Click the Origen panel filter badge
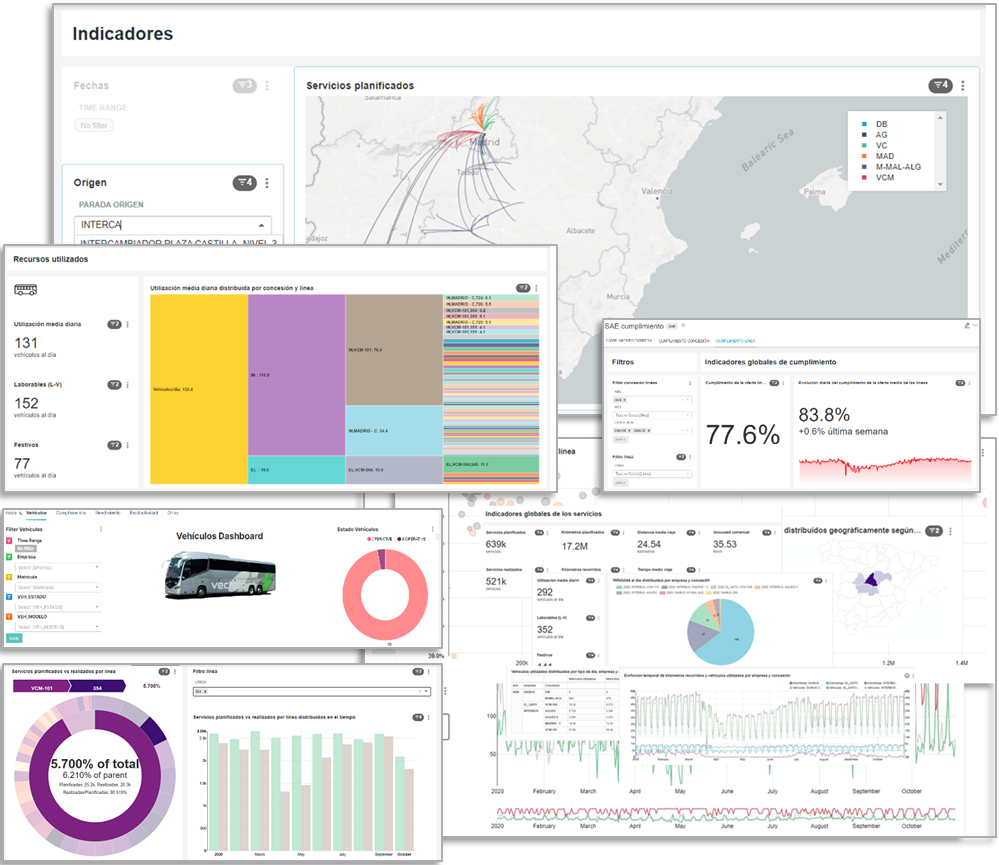The height and width of the screenshot is (865, 999). click(245, 183)
